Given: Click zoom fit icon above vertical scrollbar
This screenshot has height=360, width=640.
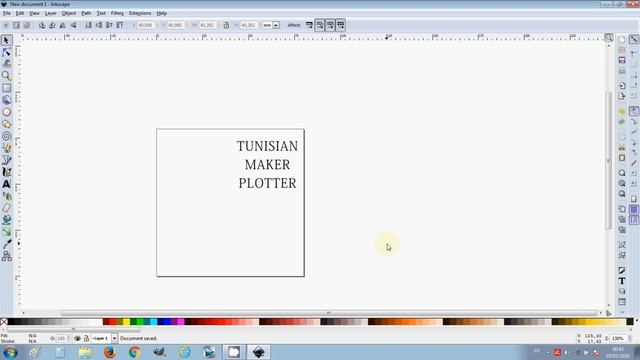Looking at the screenshot, I should [609, 38].
